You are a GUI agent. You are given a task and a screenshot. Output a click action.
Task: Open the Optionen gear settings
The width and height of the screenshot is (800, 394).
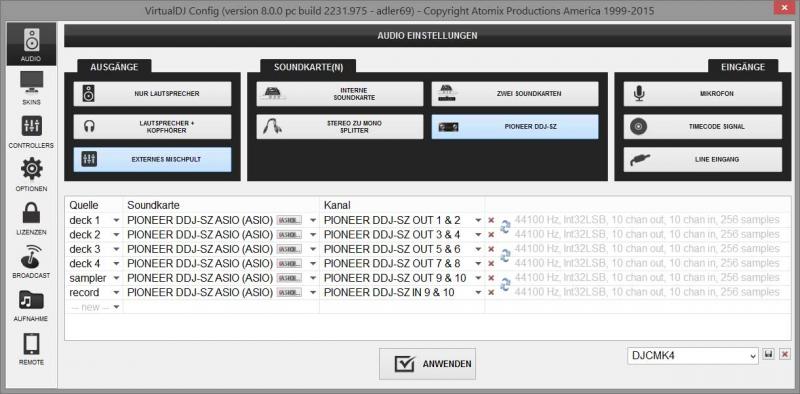31,175
